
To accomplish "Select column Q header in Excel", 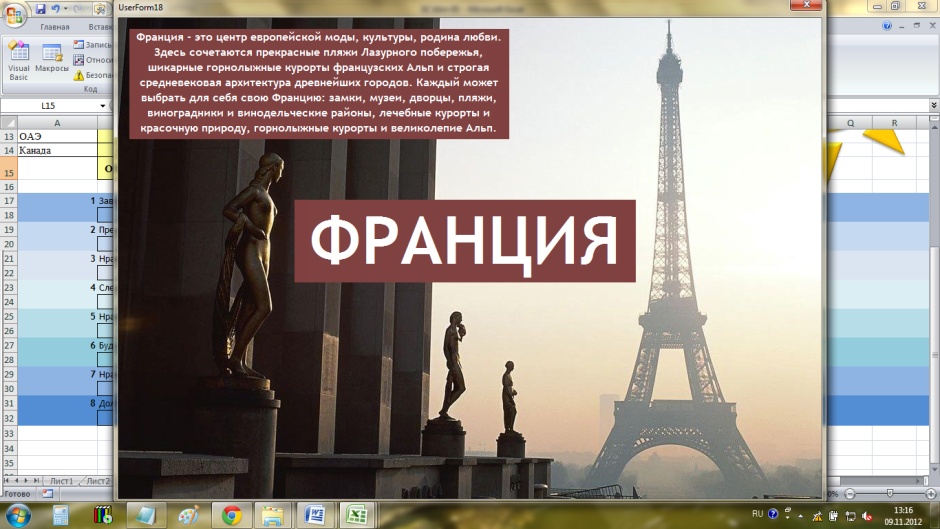I will [850, 123].
